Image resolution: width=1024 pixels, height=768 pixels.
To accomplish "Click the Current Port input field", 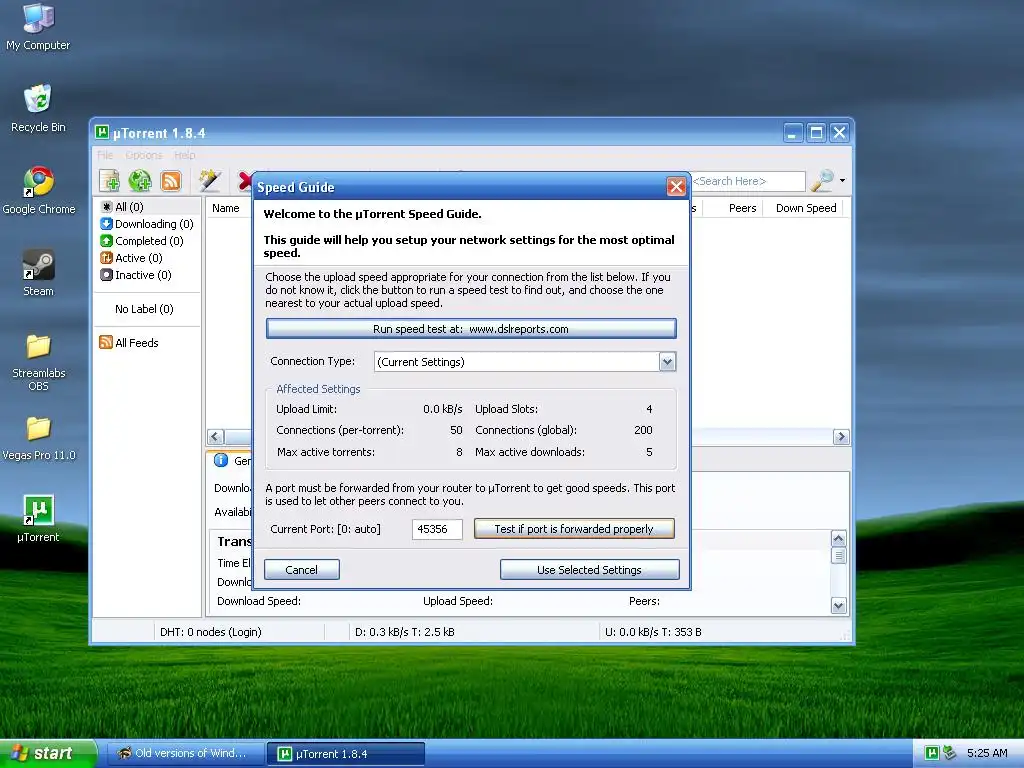I will (437, 529).
